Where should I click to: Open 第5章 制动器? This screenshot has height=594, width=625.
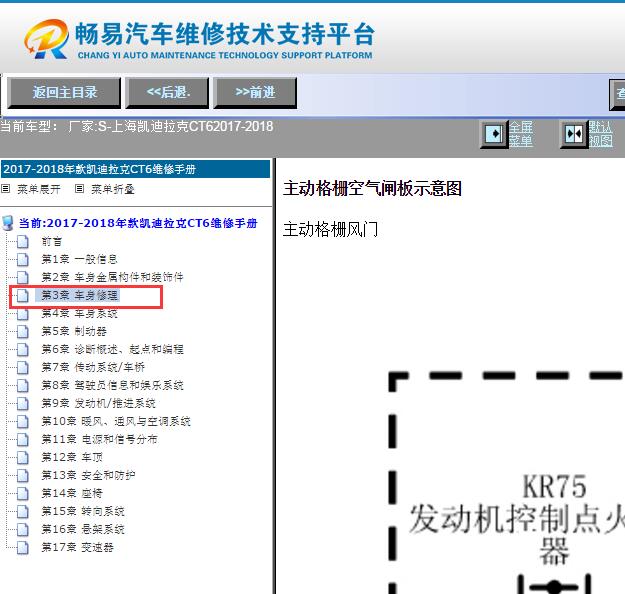coord(74,331)
